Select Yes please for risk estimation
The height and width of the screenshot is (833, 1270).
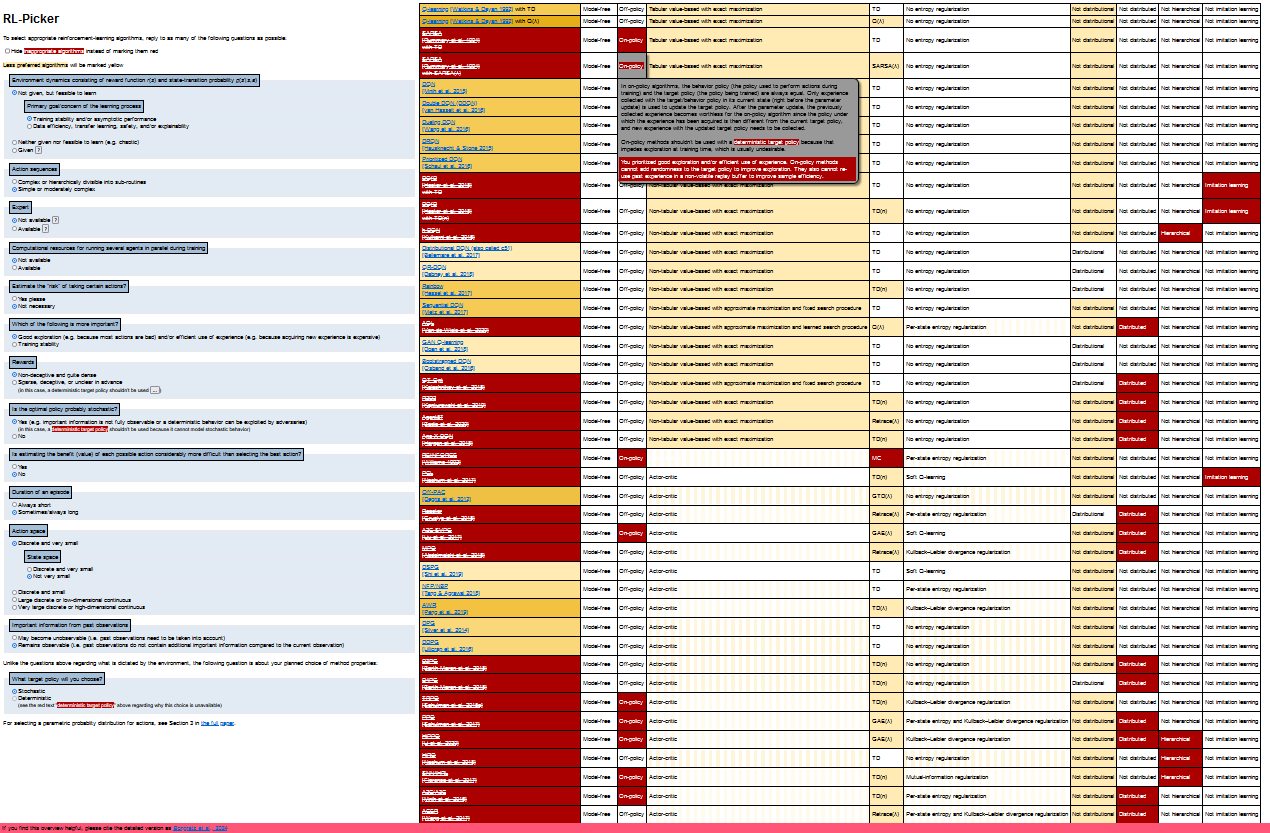tap(14, 298)
